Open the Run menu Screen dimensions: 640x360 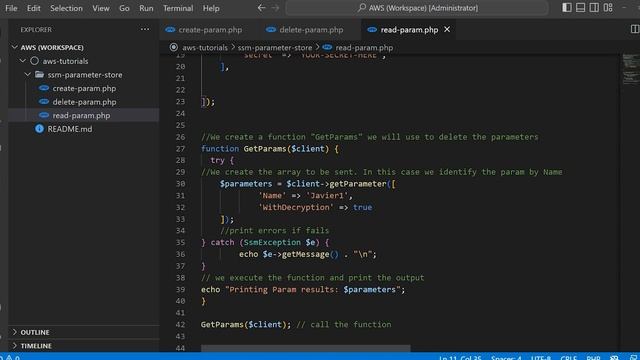[146, 8]
